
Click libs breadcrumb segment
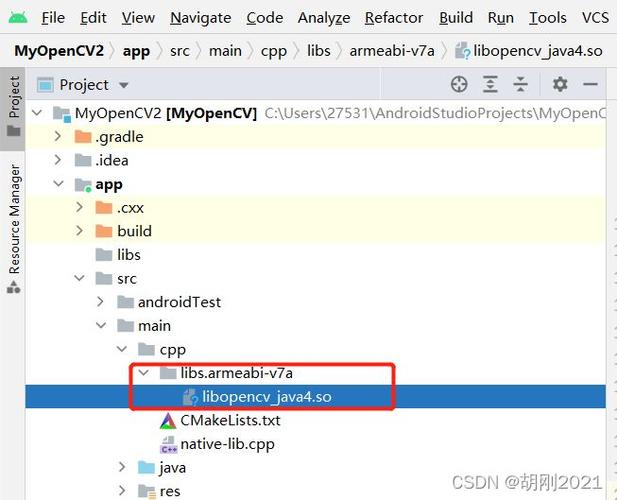319,51
